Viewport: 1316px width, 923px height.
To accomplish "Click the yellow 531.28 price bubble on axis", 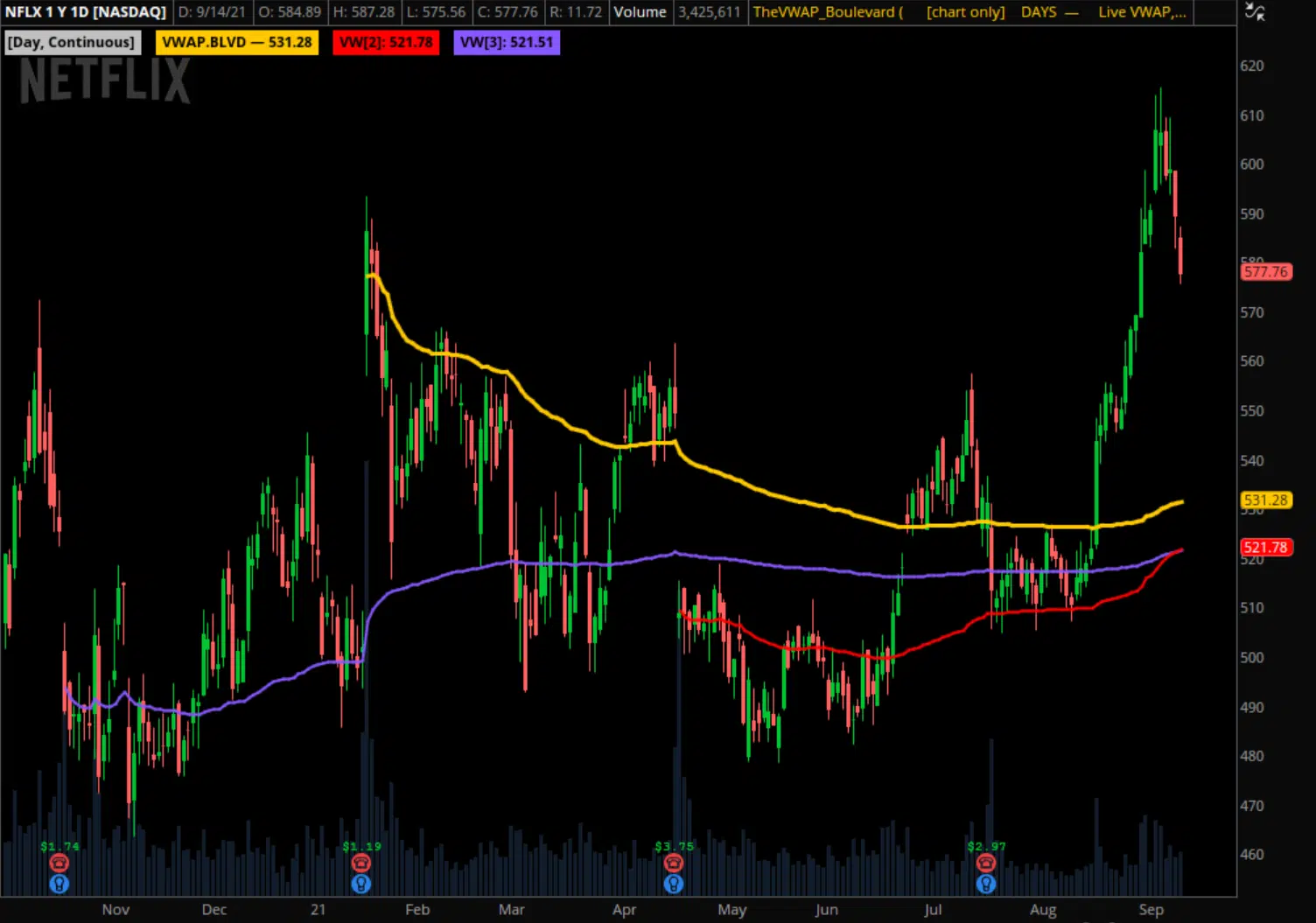I will (1266, 500).
